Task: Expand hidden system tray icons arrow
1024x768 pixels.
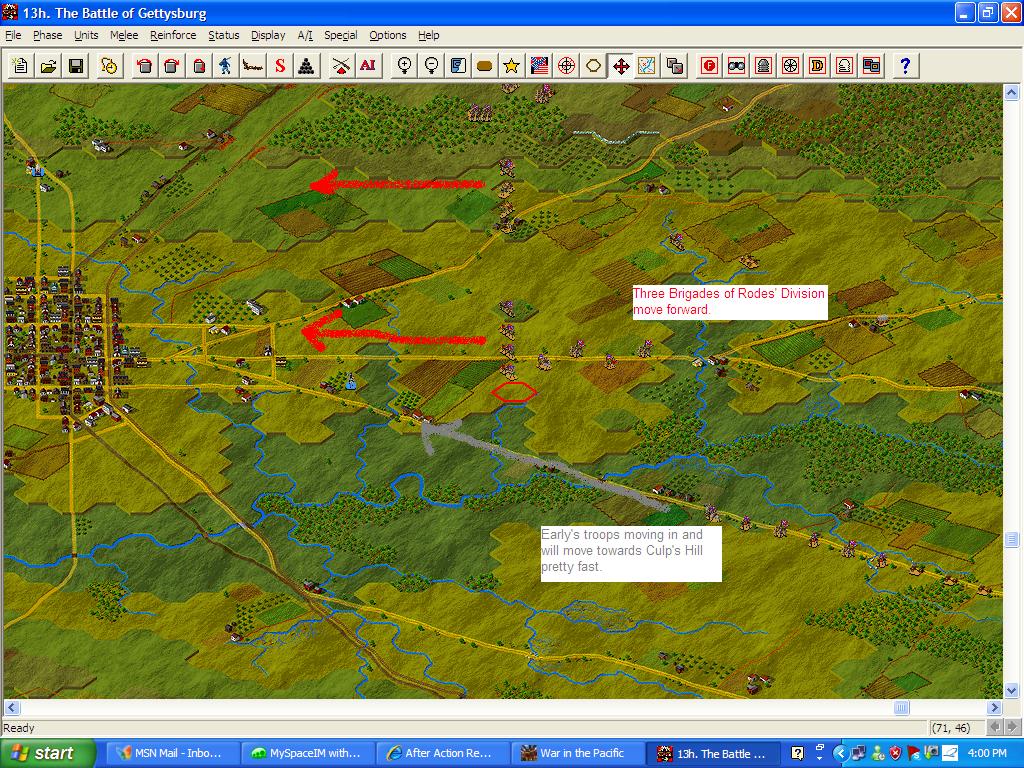Action: pos(840,754)
